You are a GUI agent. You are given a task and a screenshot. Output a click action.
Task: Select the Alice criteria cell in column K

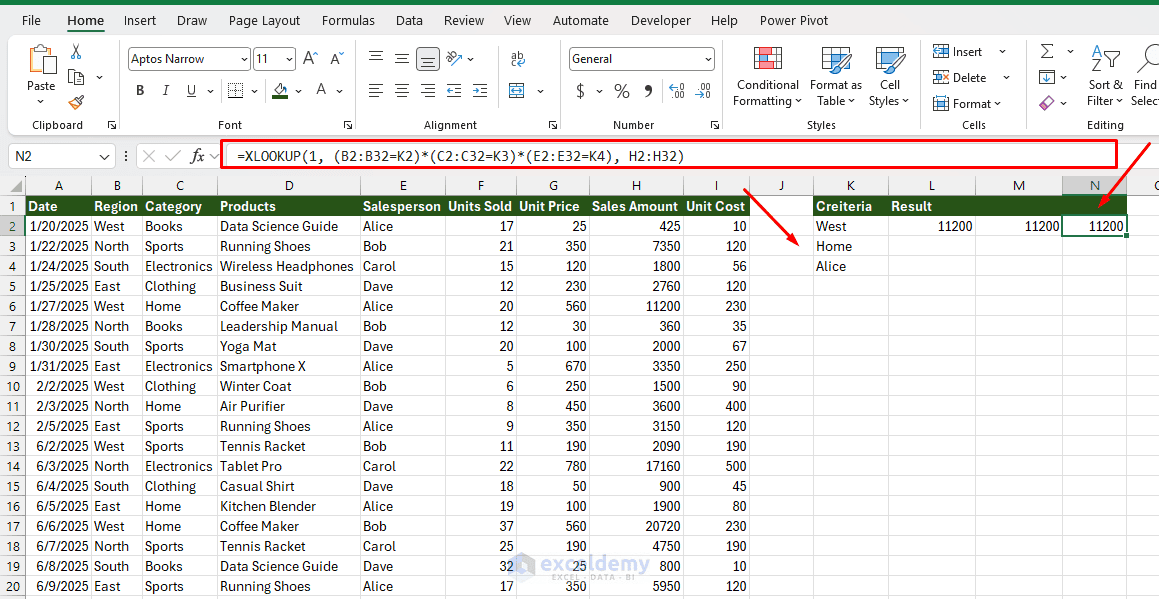click(851, 266)
